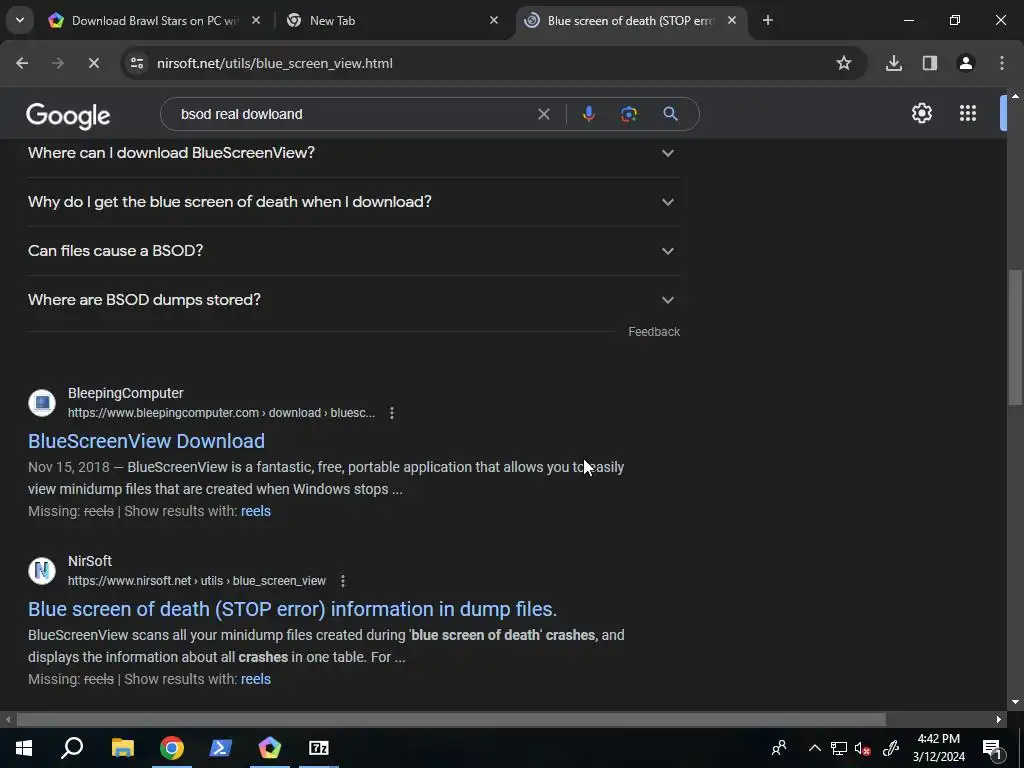
Task: Toggle the Chrome side panel
Action: (x=930, y=63)
